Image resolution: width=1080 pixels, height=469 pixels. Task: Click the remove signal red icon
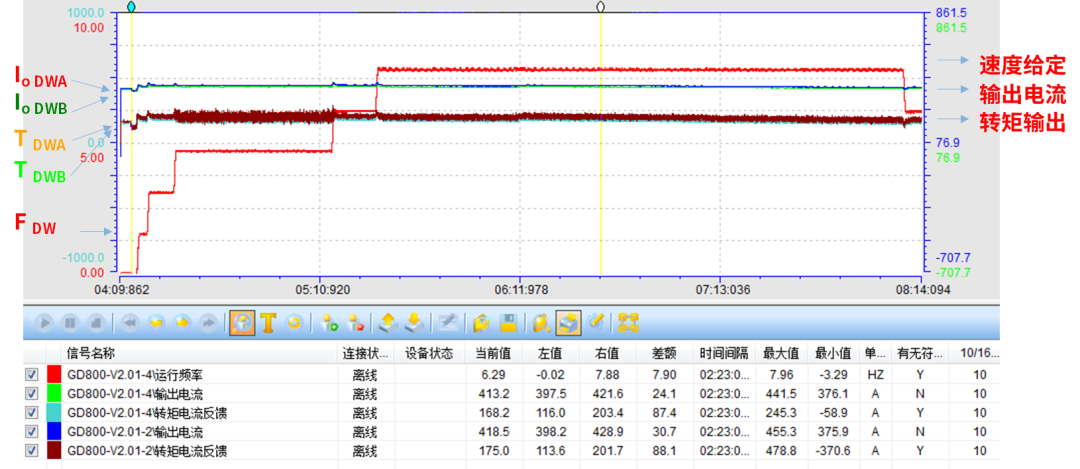(x=355, y=323)
